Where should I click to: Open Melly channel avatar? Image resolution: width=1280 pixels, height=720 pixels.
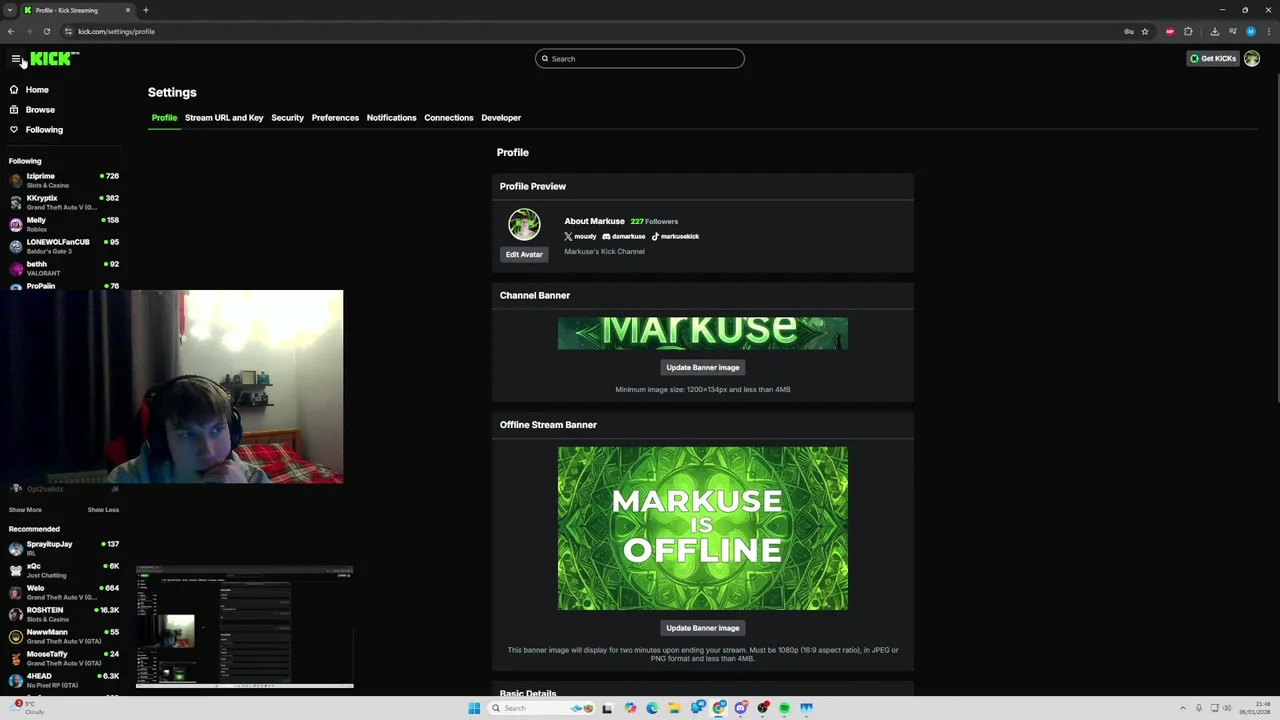[16, 224]
